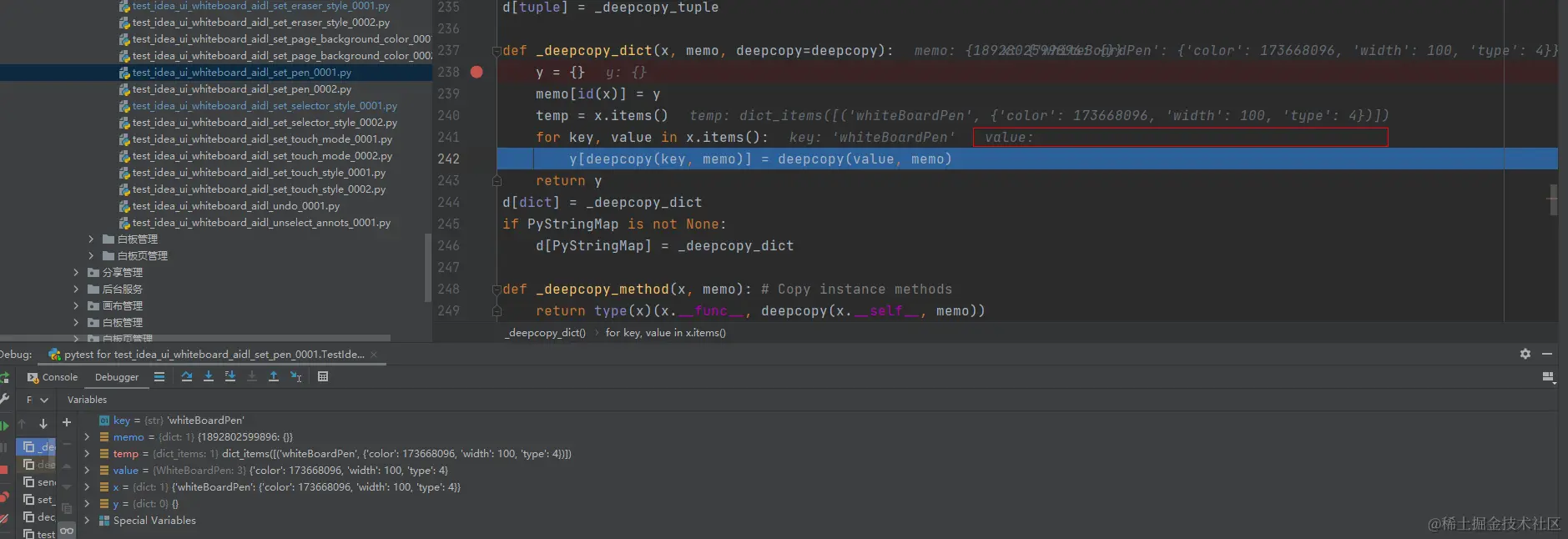Hide the Debug tool window
1568x539 pixels.
point(1547,354)
